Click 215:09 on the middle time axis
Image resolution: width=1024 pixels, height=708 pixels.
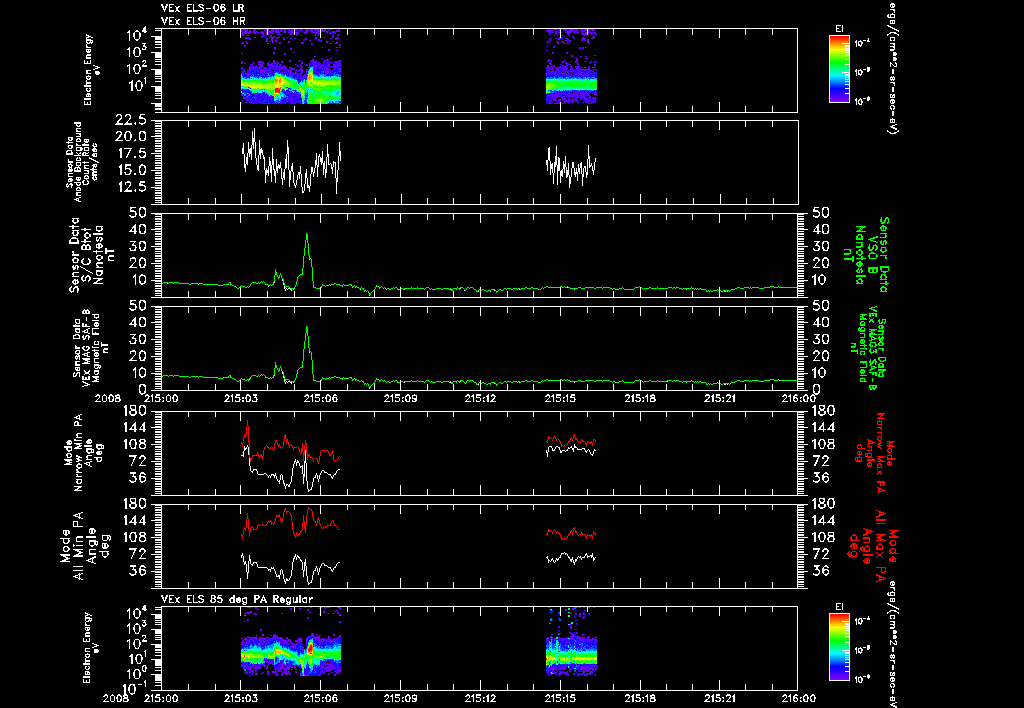[x=400, y=398]
